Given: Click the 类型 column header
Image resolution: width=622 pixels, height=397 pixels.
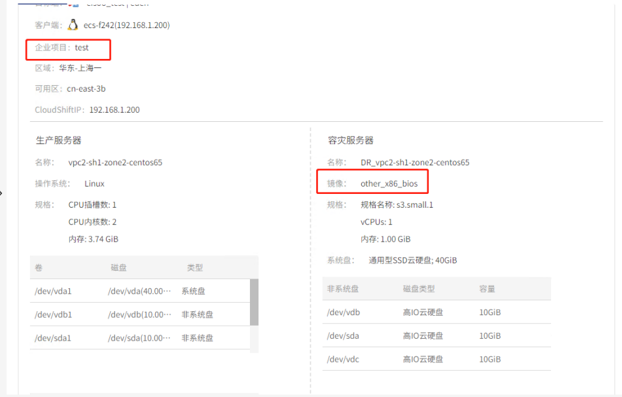Looking at the screenshot, I should tap(195, 268).
